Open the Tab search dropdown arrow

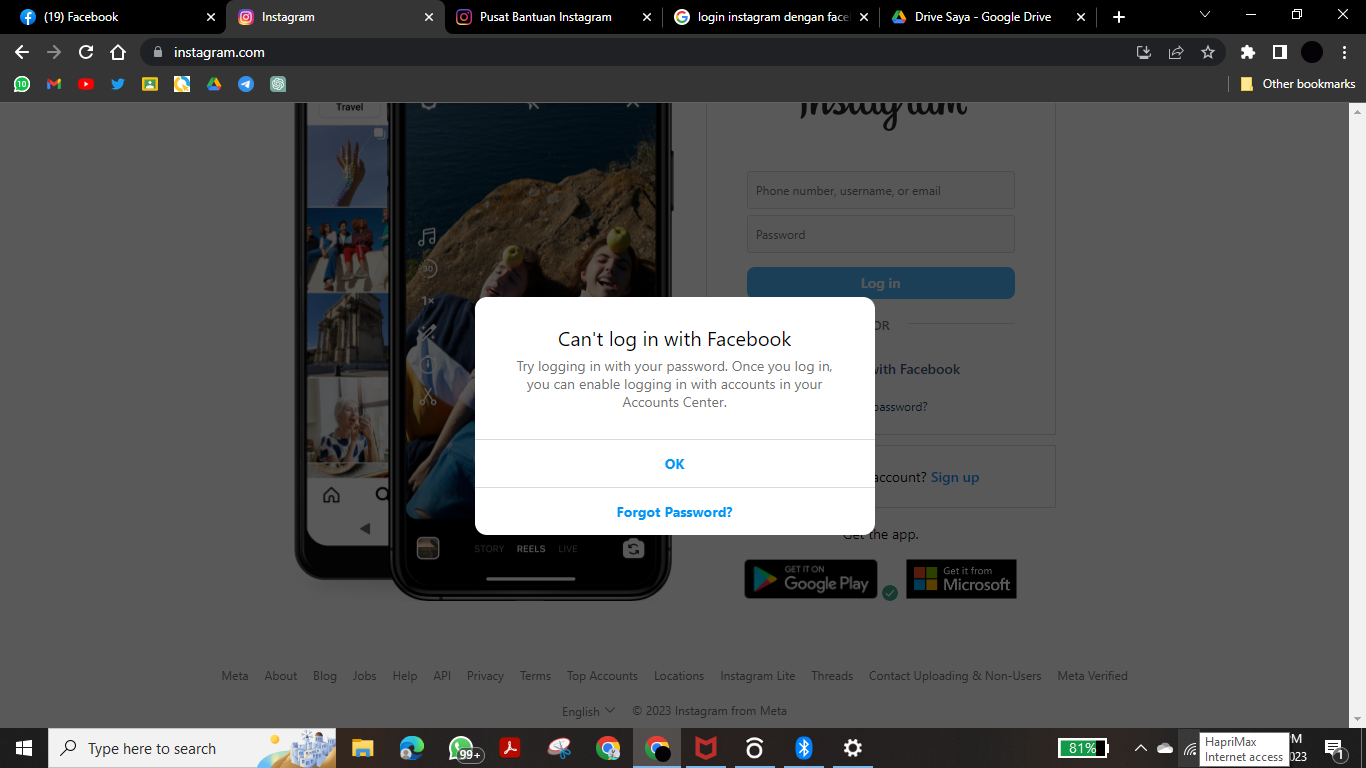tap(1204, 15)
